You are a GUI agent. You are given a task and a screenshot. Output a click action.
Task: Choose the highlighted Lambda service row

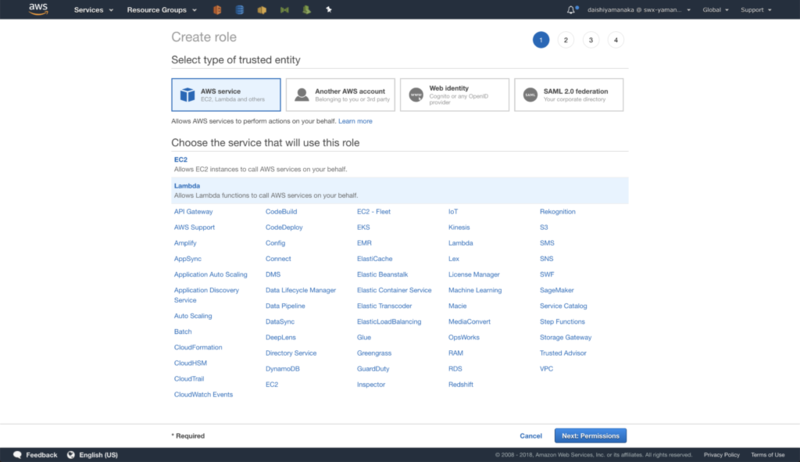[x=400, y=190]
